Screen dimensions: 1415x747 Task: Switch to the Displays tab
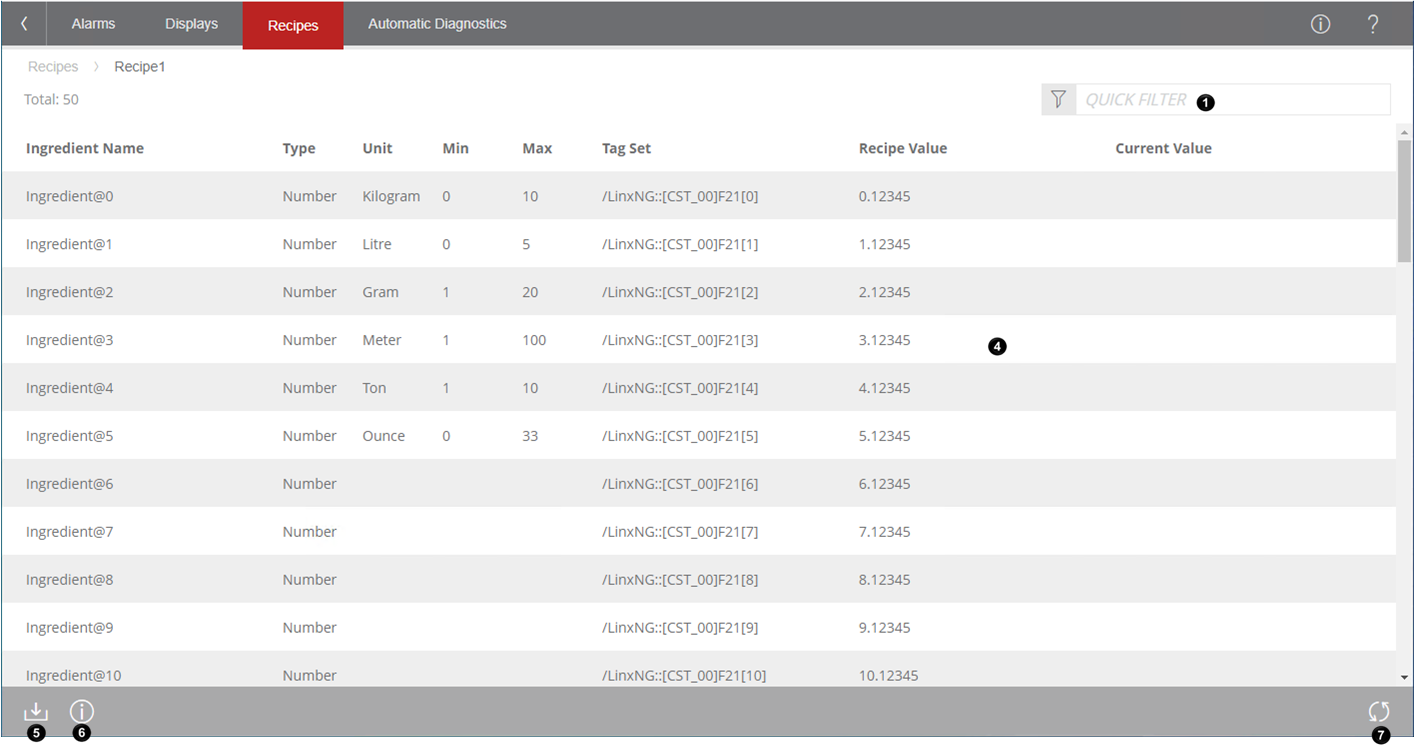[x=191, y=24]
